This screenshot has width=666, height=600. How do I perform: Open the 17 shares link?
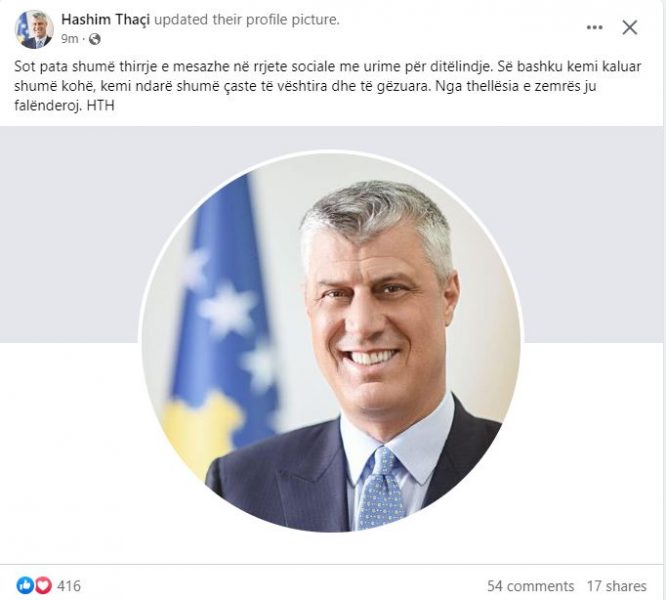pyautogui.click(x=617, y=586)
